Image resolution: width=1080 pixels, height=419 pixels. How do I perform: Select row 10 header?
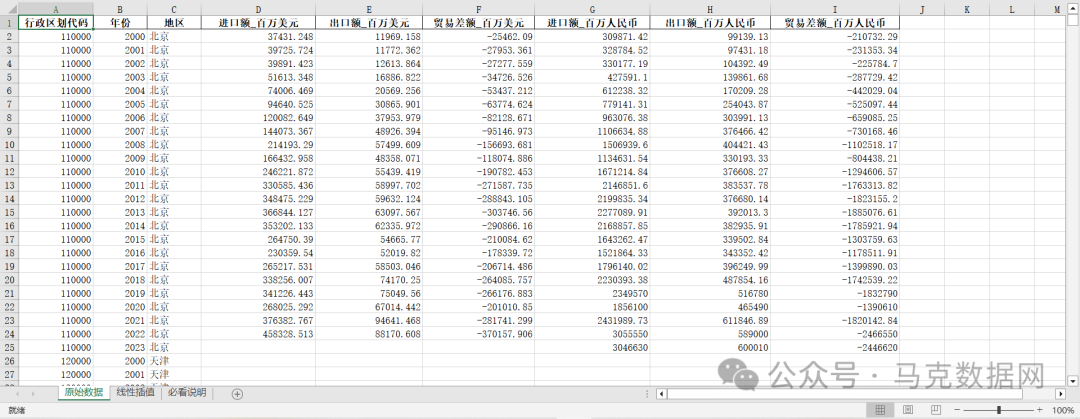9,145
